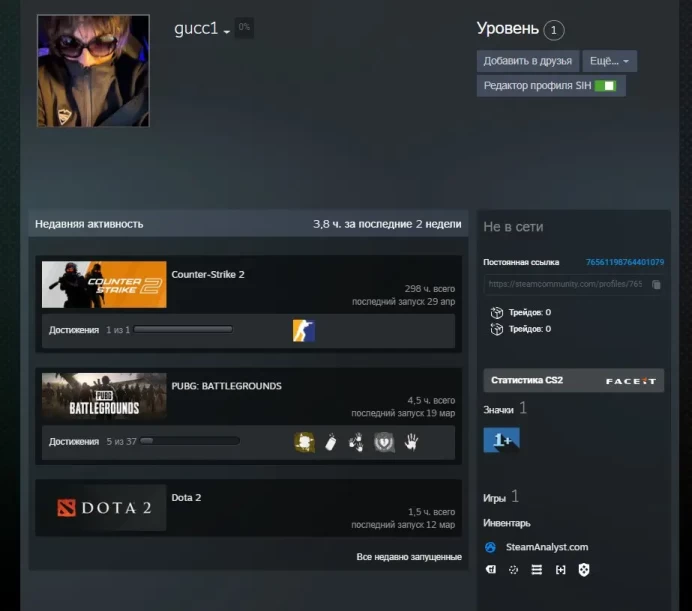Open the gucc1 profile avatar image
The height and width of the screenshot is (611, 692).
(x=93, y=71)
